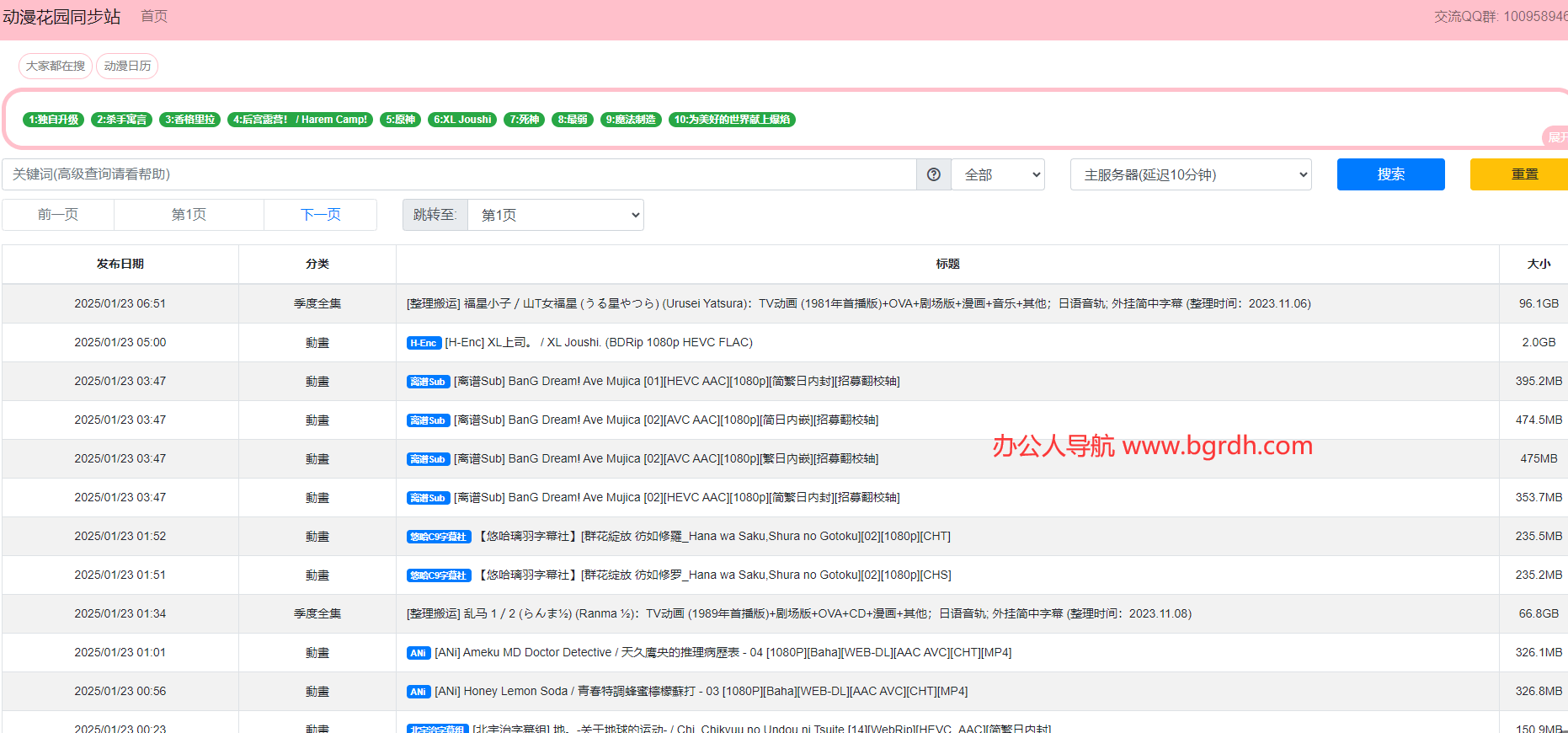Open the Ameku MD Doctor Detective 04 entry

click(x=723, y=653)
